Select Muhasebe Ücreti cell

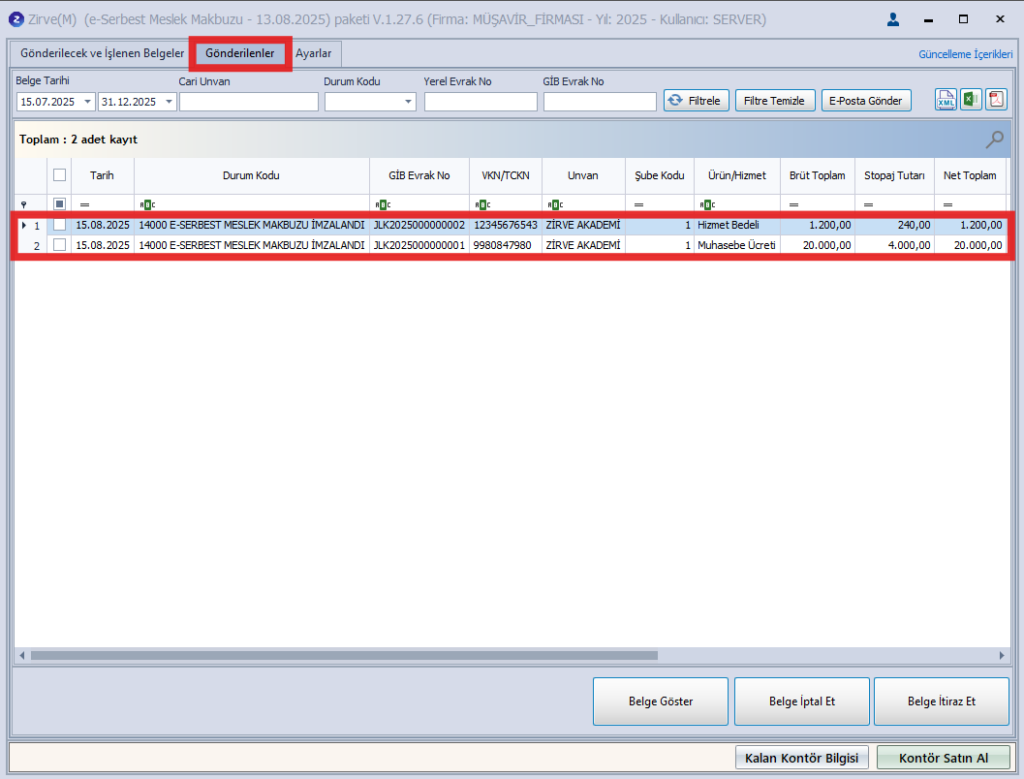pos(737,245)
